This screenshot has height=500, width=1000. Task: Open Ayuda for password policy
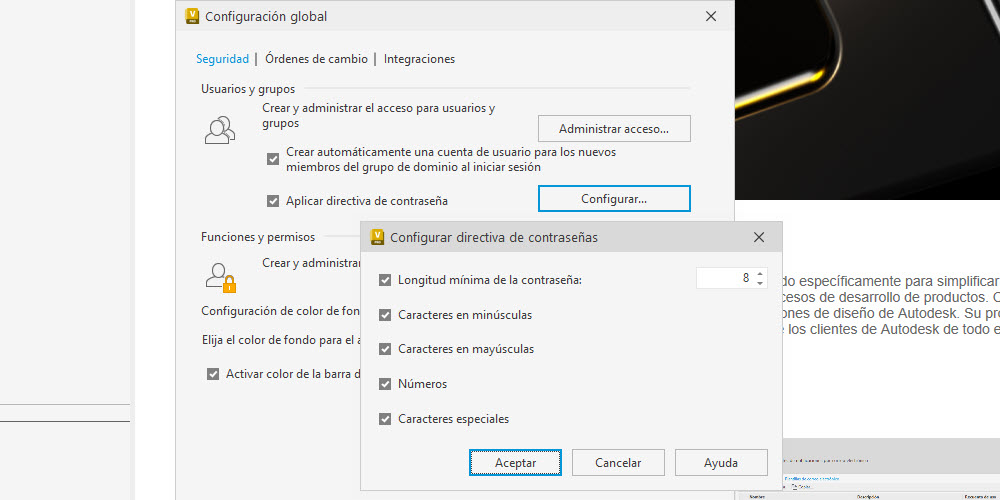(x=721, y=463)
